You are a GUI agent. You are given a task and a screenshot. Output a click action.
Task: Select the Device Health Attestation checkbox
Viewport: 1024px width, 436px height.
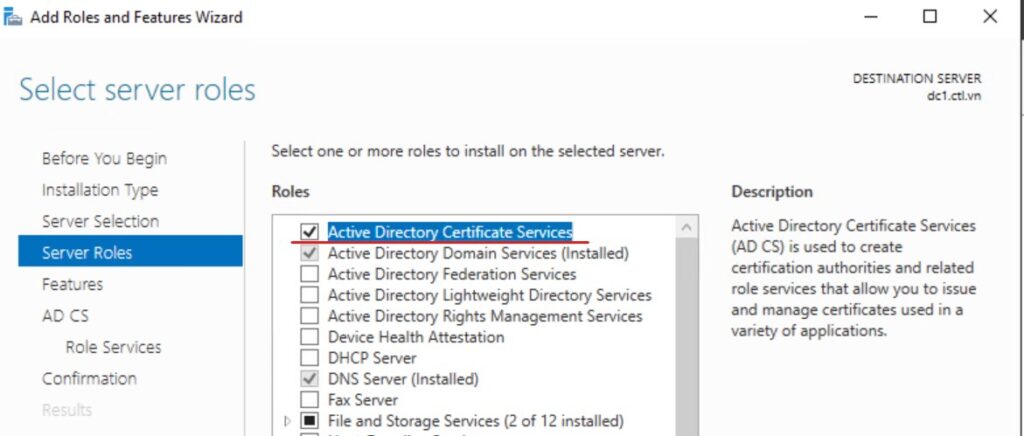coord(310,337)
